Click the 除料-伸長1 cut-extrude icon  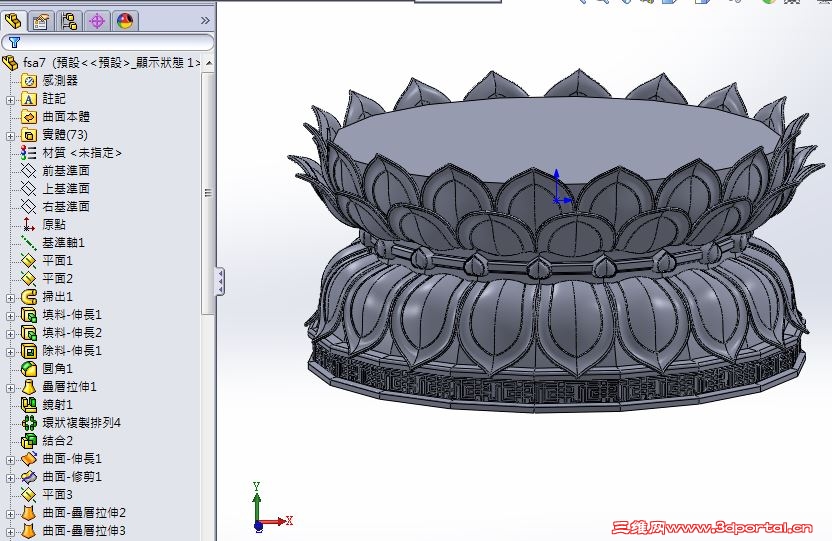[29, 351]
